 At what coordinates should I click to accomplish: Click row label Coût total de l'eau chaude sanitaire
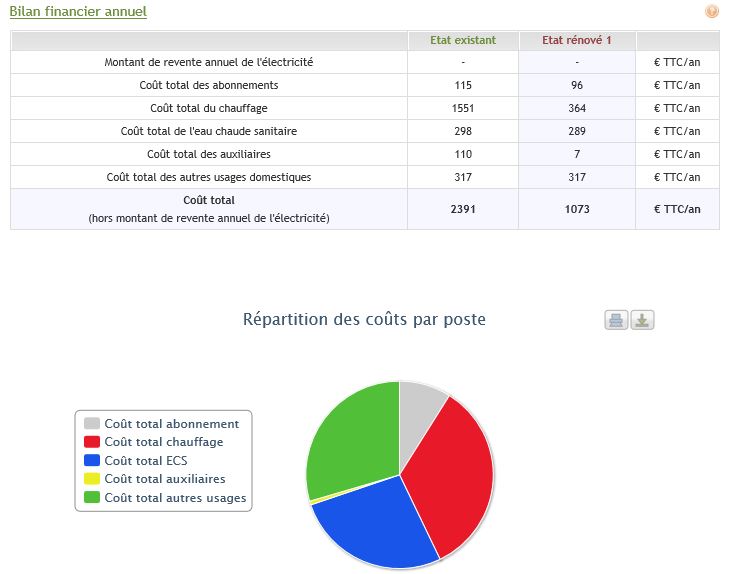209,131
